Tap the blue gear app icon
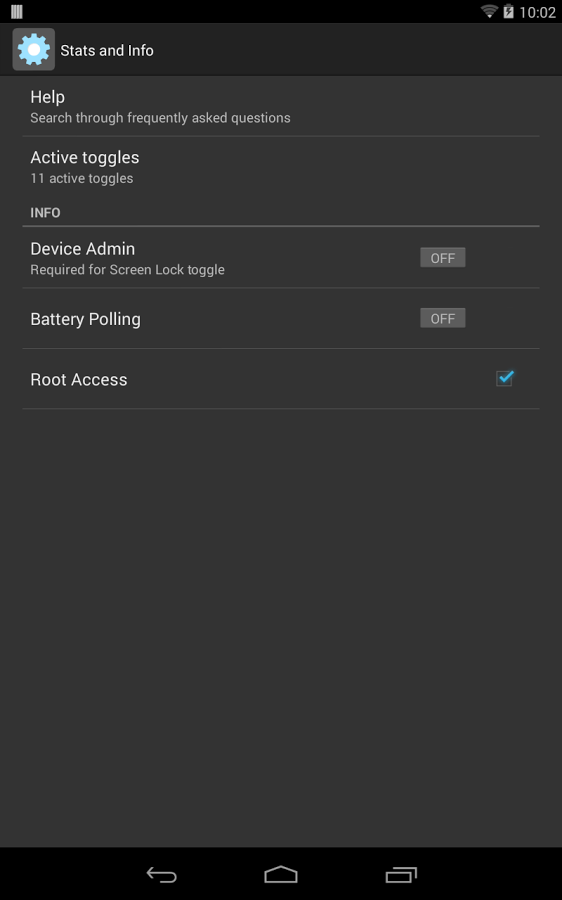Screen dimensions: 562x900 tap(34, 50)
